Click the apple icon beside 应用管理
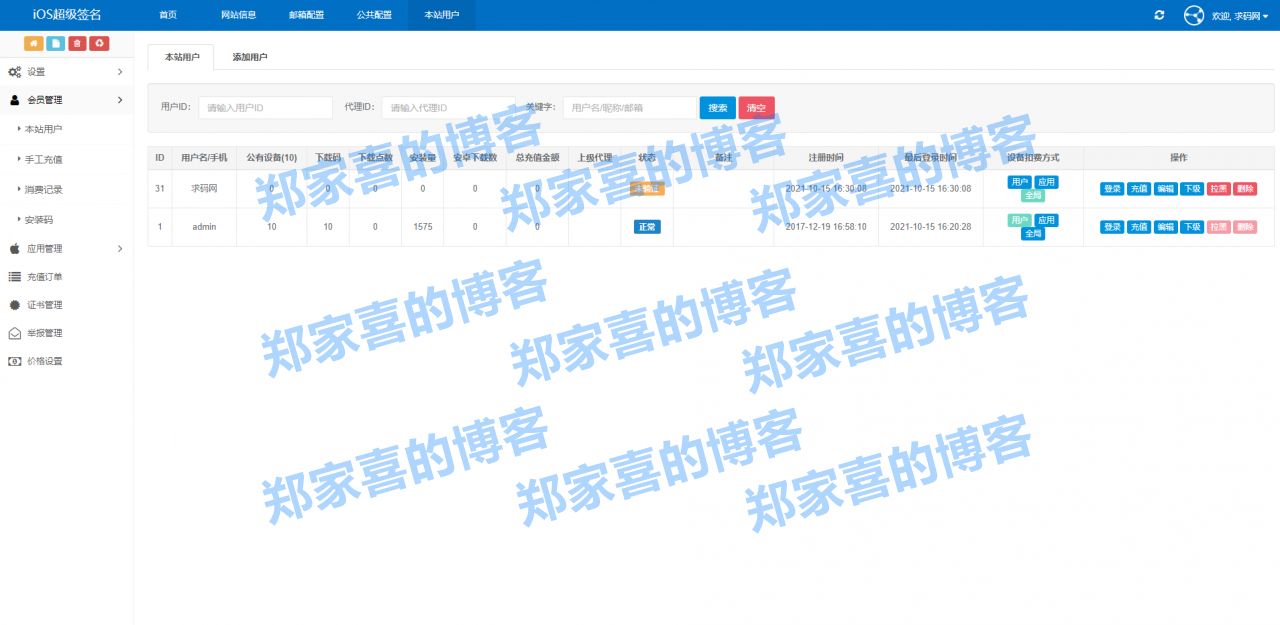This screenshot has height=625, width=1280. pyautogui.click(x=15, y=248)
